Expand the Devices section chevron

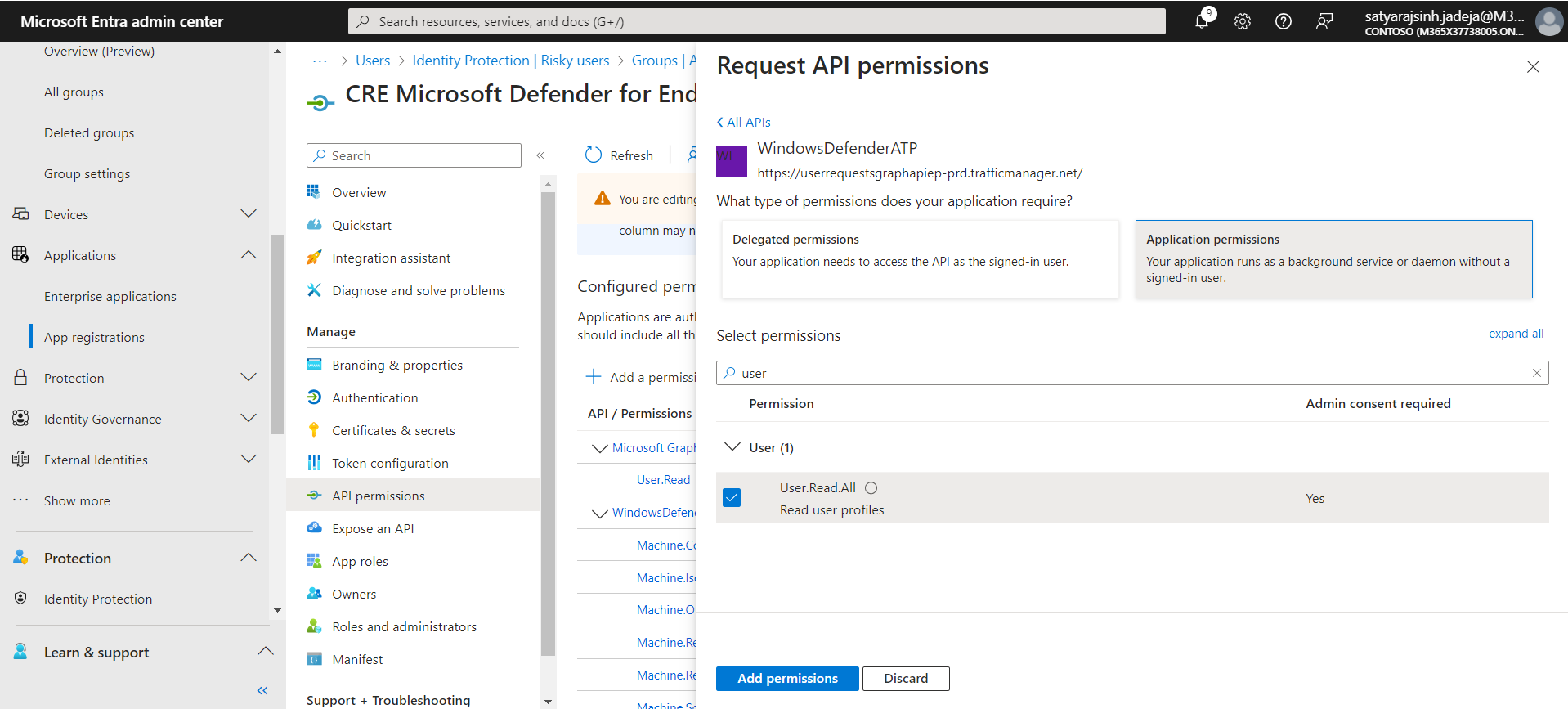[249, 213]
